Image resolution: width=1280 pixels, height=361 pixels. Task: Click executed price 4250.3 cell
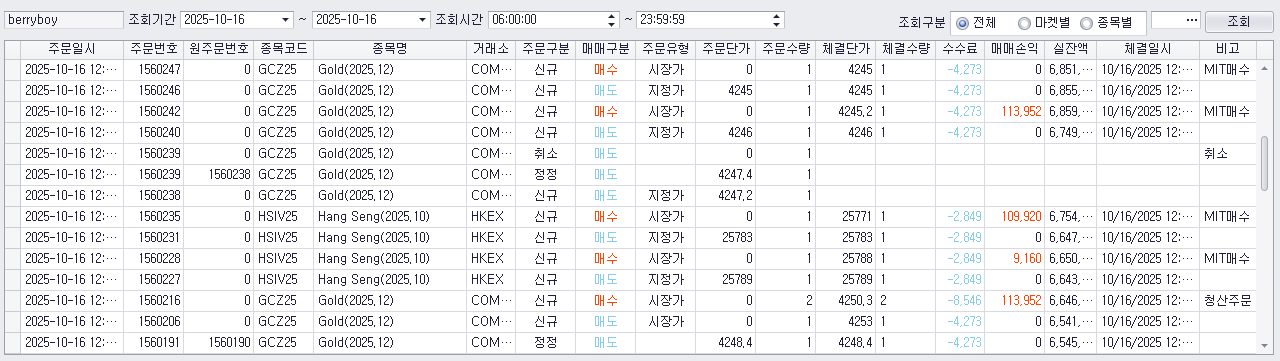(846, 300)
